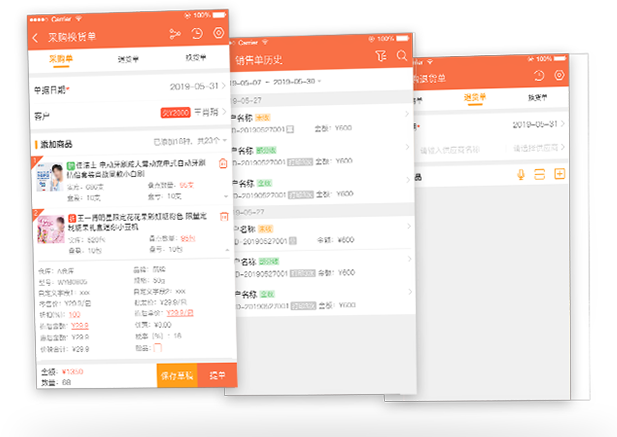Tap search magnifier in 销售单历史 header
This screenshot has width=617, height=437.
point(401,56)
